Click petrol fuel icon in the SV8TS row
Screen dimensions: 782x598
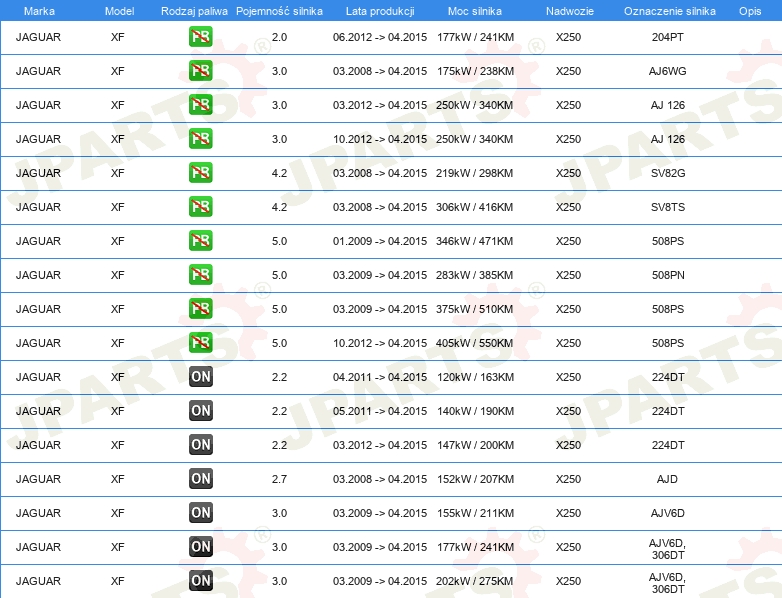tap(200, 206)
